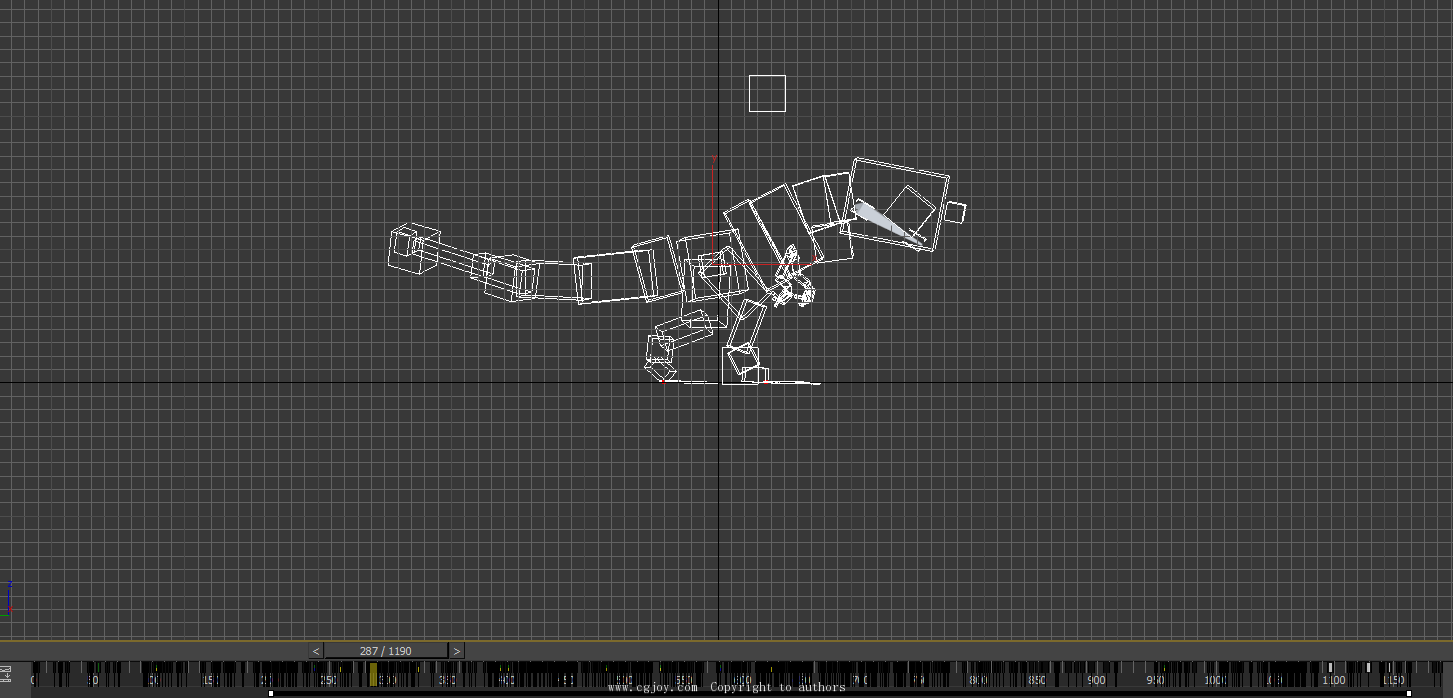
Task: Step to the next frame with the right arrow
Action: click(x=456, y=651)
